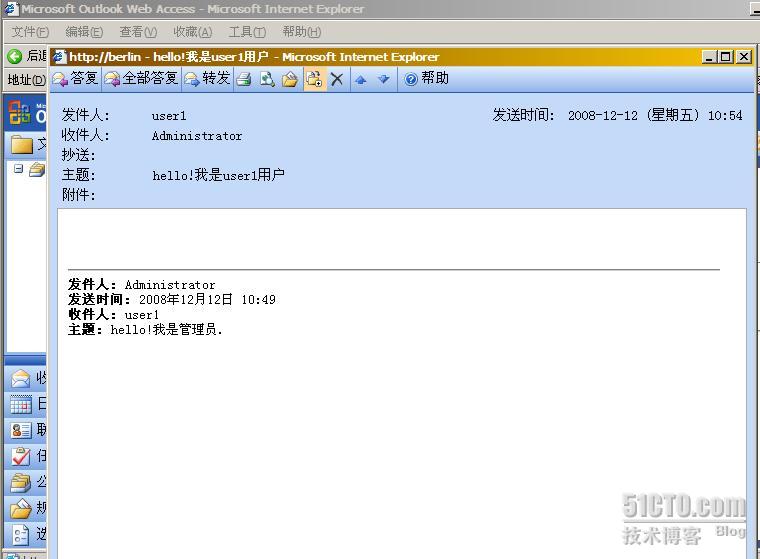Click quoted subject hello!我是管理员.
The height and width of the screenshot is (559, 760).
click(x=166, y=330)
